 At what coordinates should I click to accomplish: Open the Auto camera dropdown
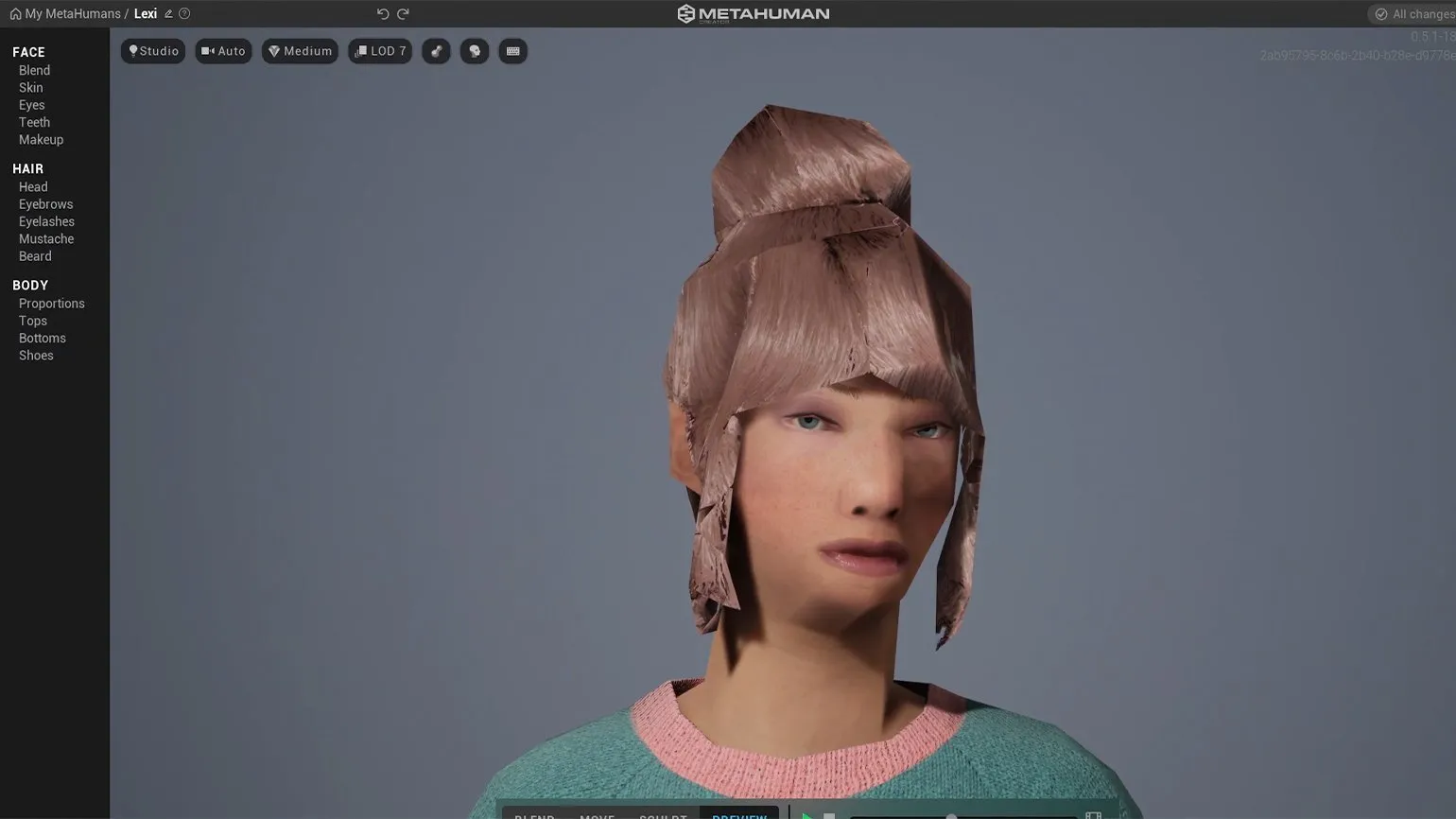coord(223,51)
